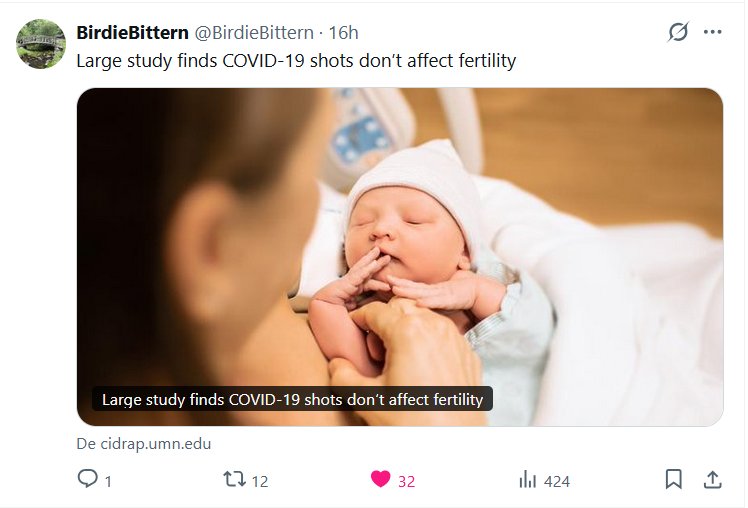Click the repost arrows icon

coord(234,480)
